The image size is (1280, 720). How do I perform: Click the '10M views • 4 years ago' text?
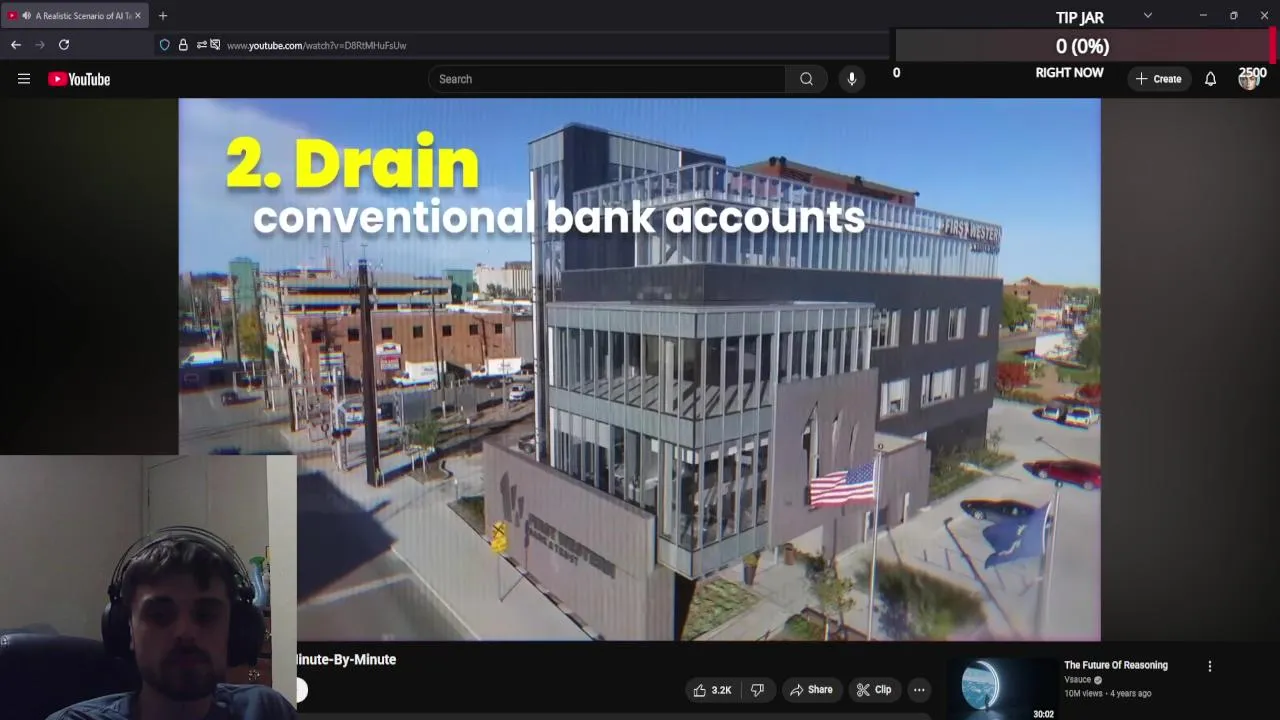coord(1107,694)
